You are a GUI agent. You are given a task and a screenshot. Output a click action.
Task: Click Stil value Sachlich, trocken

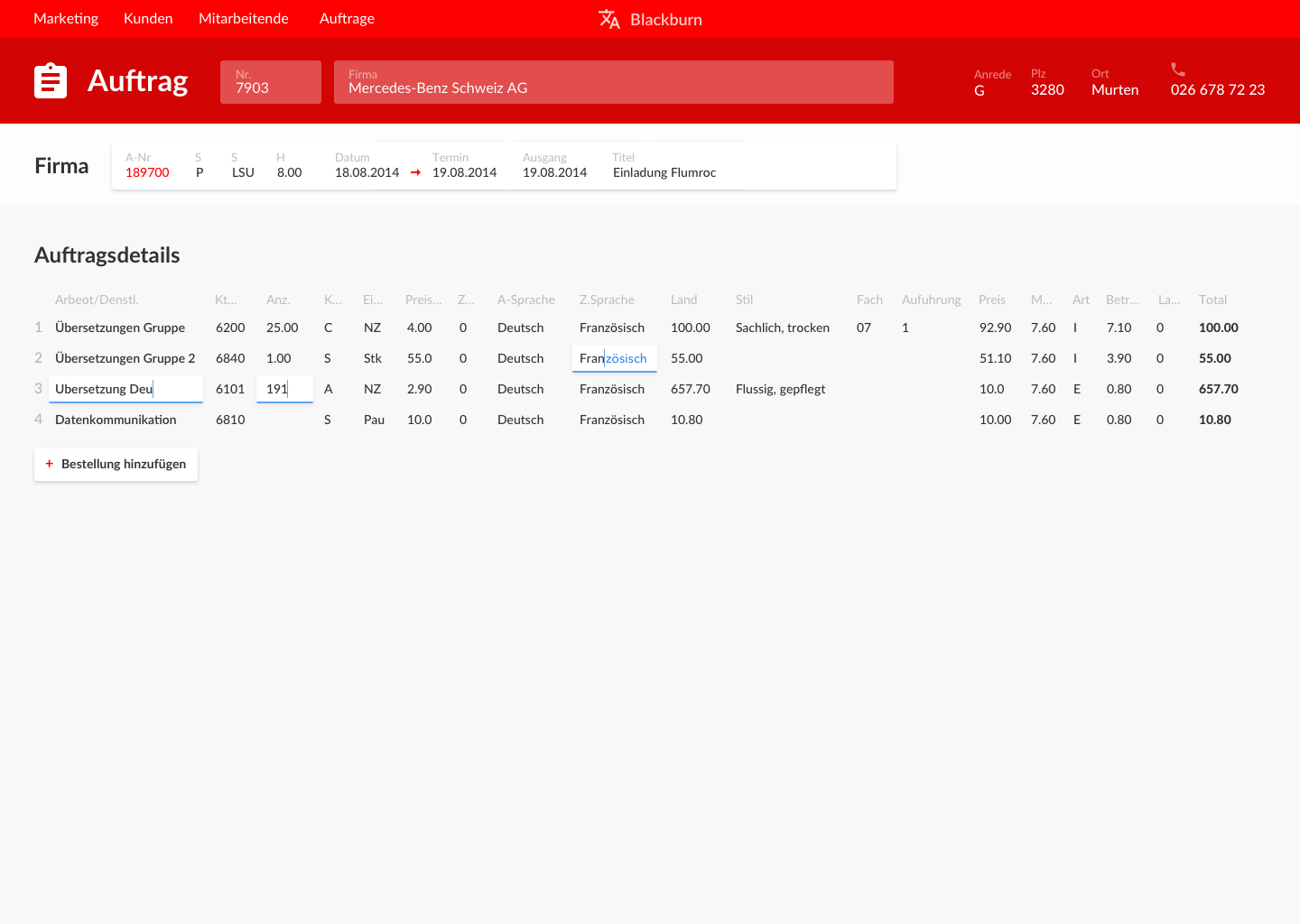click(x=783, y=328)
